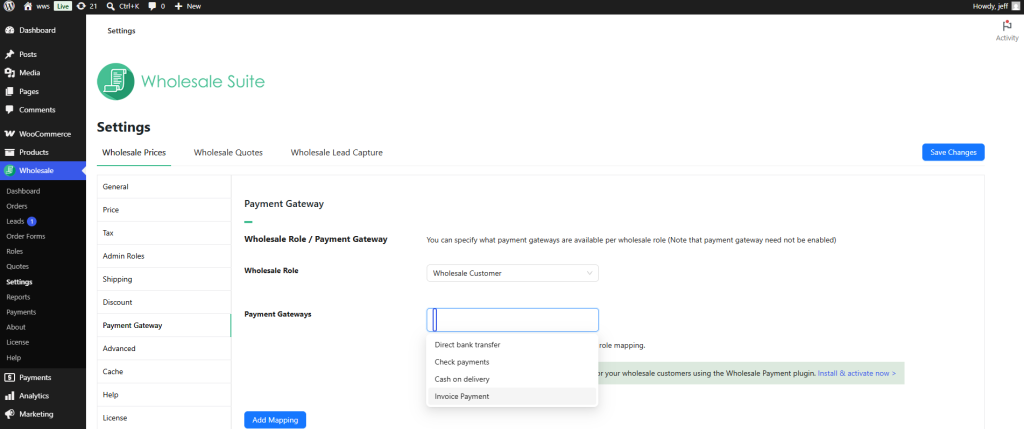This screenshot has height=429, width=1024.
Task: Click the Add Mapping button
Action: [275, 420]
